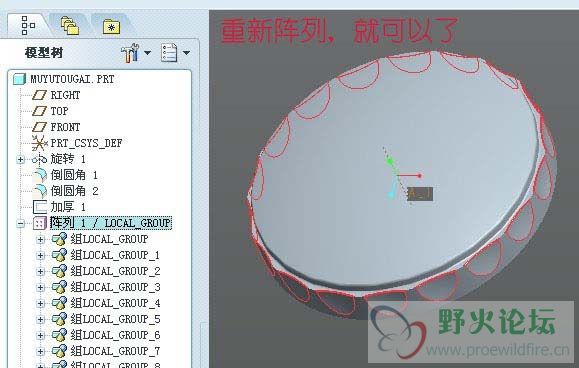Select the 加厚 1 thicken feature icon
Viewport: 579px width, 368px height.
pyautogui.click(x=40, y=207)
